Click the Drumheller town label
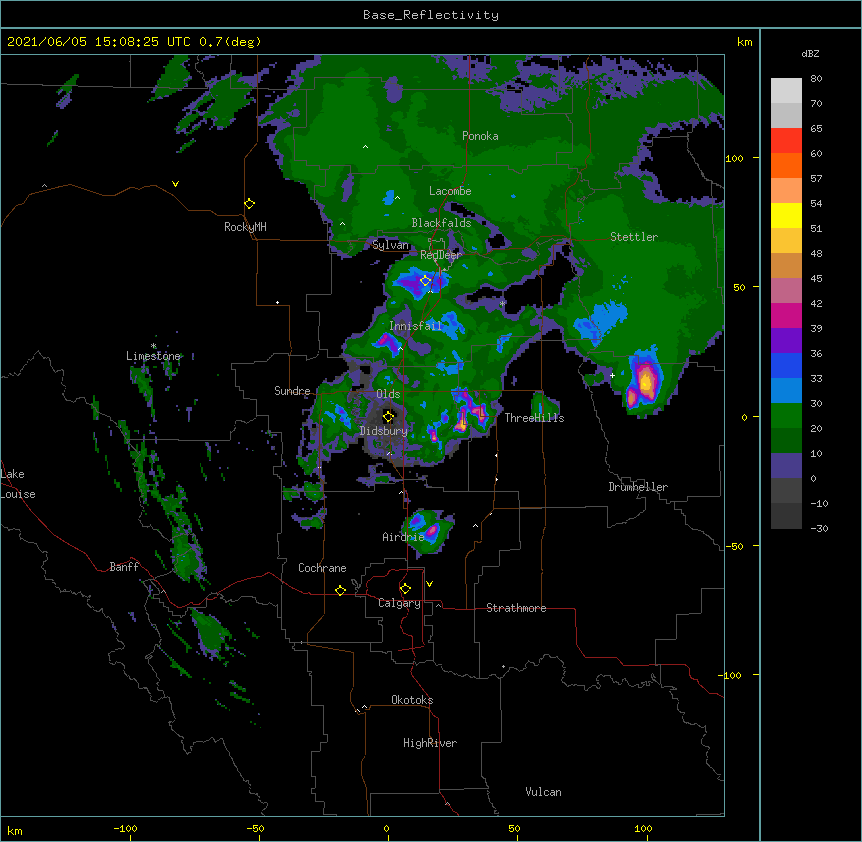Image resolution: width=862 pixels, height=842 pixels. click(638, 487)
